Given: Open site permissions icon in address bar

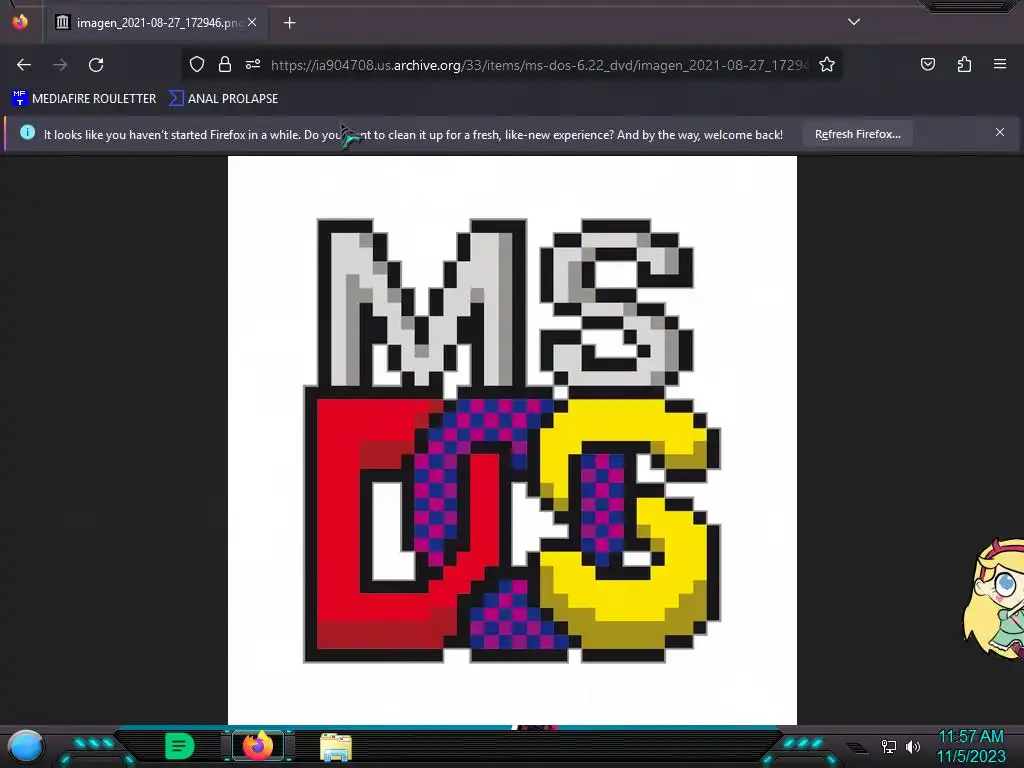Looking at the screenshot, I should click(253, 64).
